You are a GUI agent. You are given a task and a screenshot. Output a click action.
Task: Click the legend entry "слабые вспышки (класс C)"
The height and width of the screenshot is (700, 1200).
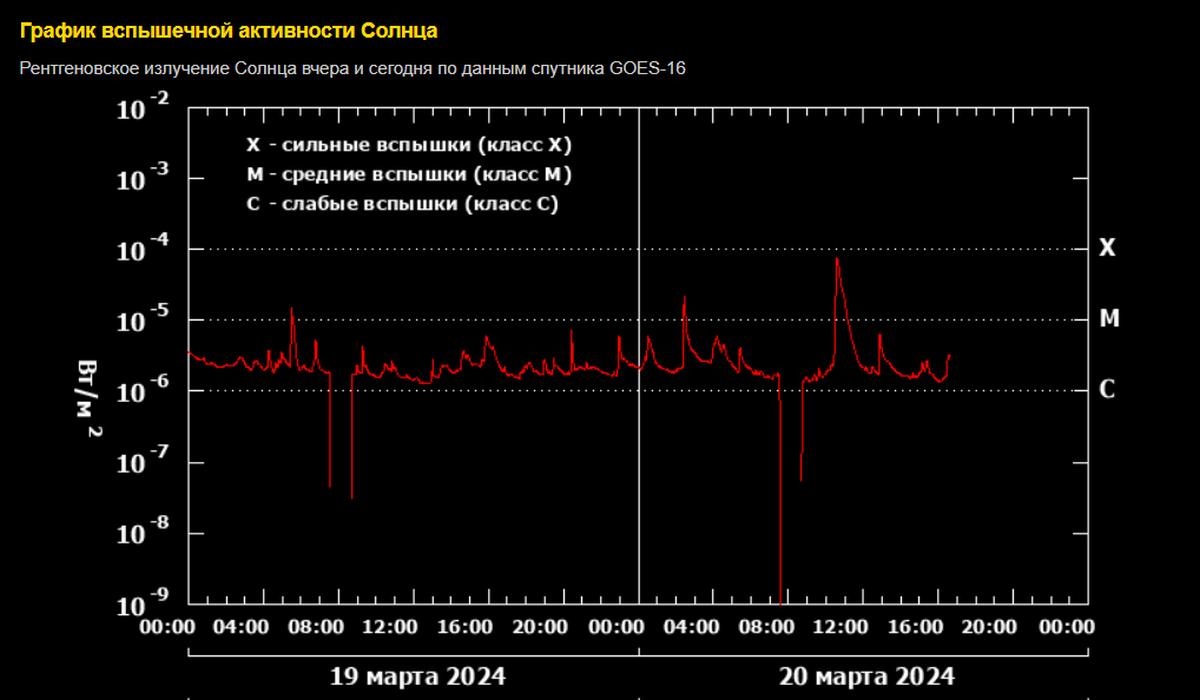point(402,204)
